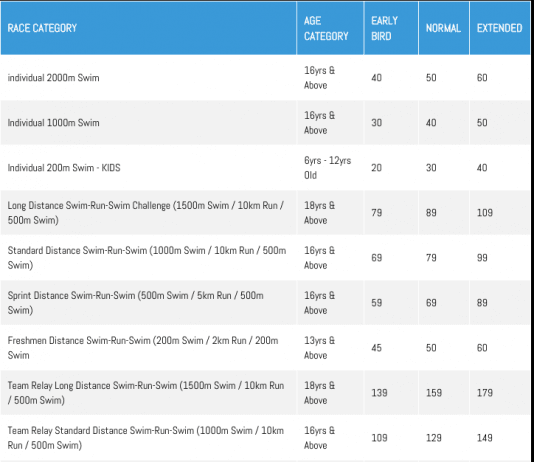534x462 pixels.
Task: Click normal price 129
Action: (434, 438)
